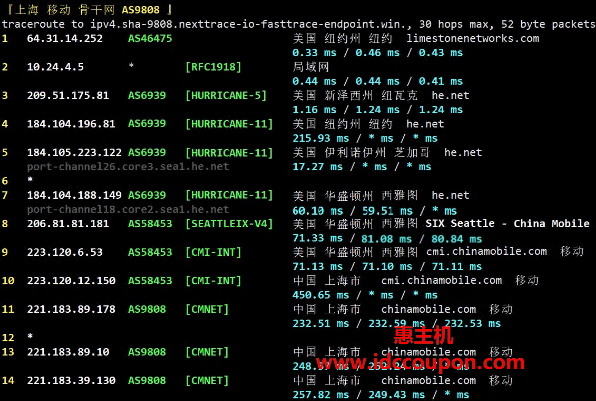Click latency 1.16 ms on hop 3
Image resolution: width=596 pixels, height=401 pixels.
pyautogui.click(x=314, y=110)
